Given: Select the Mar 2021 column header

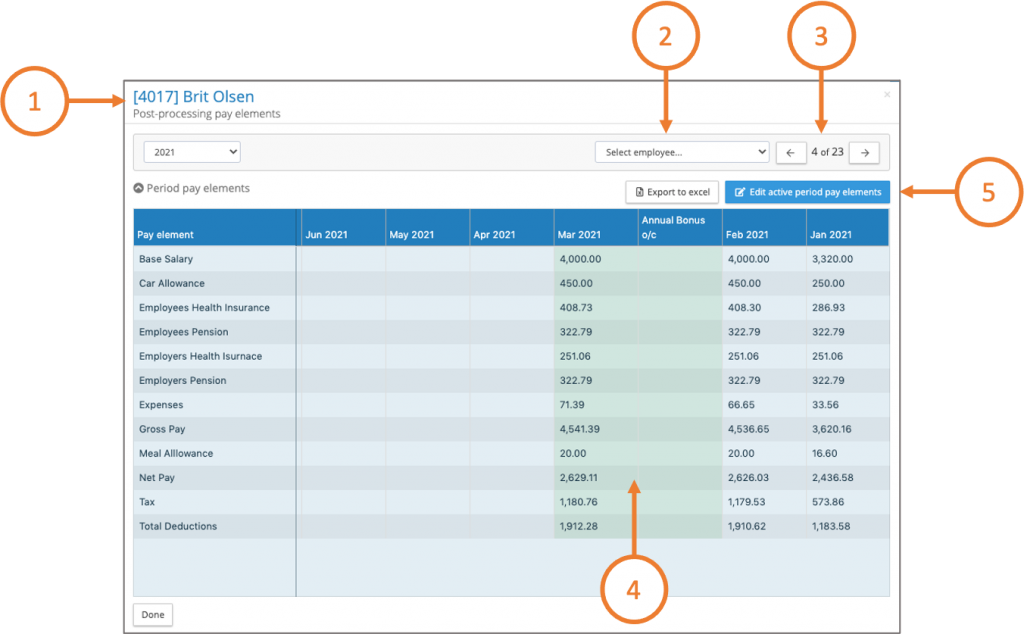Looking at the screenshot, I should tap(581, 235).
